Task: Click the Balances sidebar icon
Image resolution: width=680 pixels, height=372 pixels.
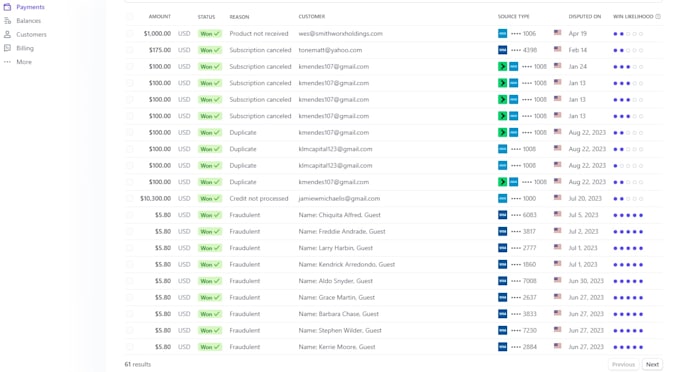Action: click(7, 21)
